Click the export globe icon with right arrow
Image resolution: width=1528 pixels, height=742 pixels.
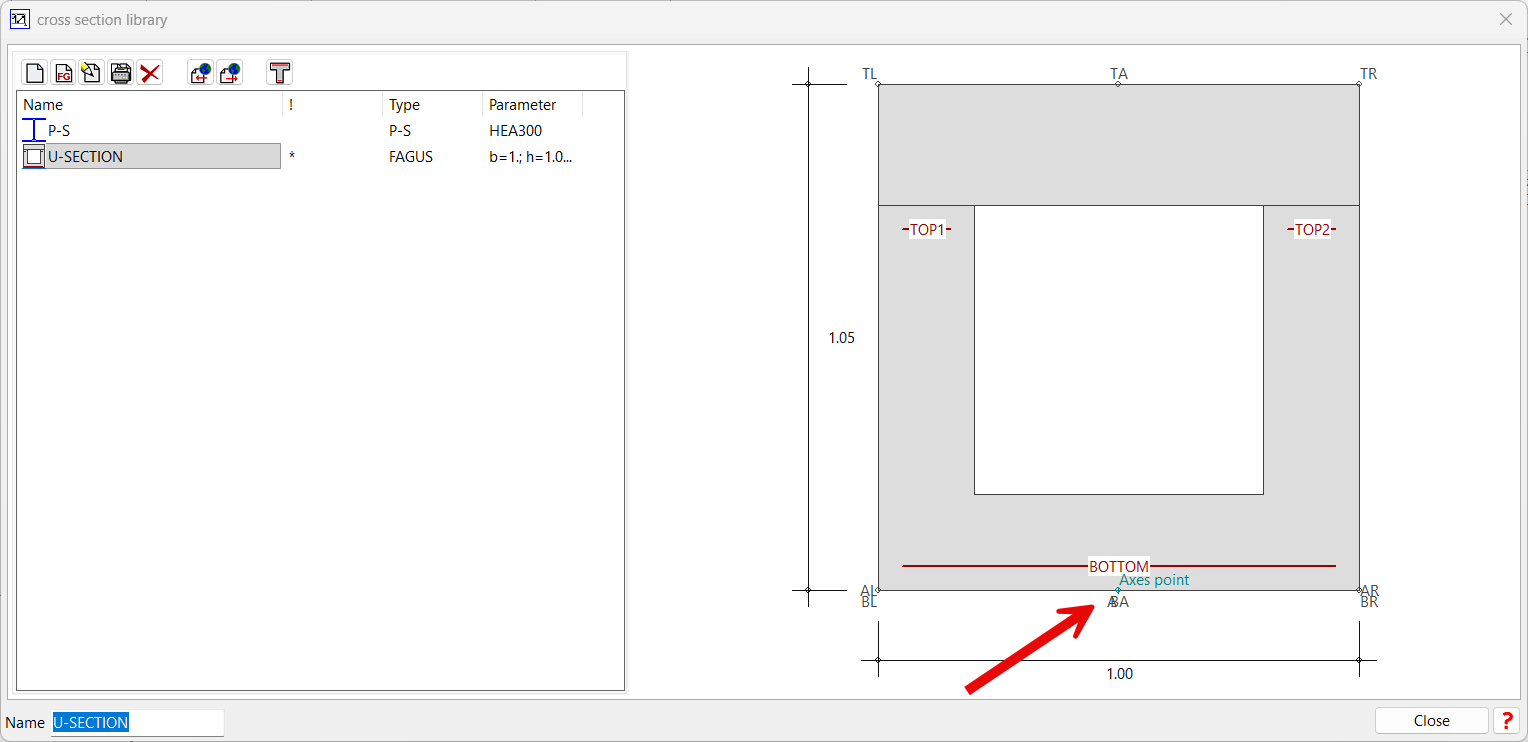tap(230, 72)
